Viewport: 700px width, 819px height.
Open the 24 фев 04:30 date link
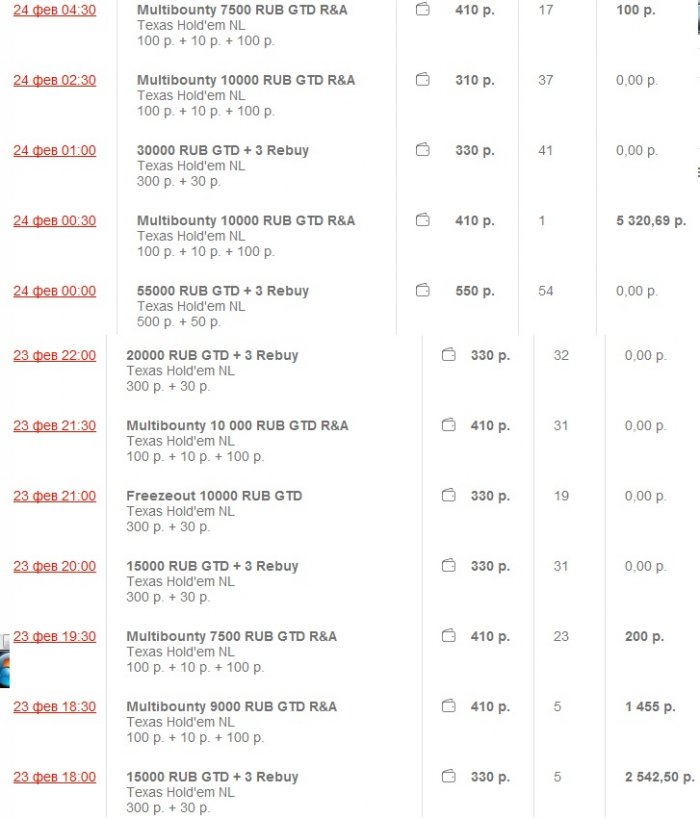pos(55,10)
